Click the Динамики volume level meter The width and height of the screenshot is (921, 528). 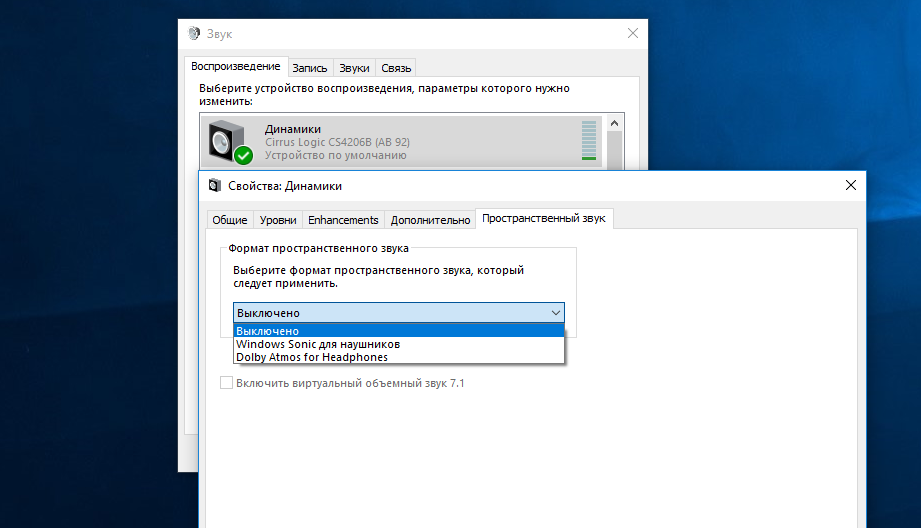[588, 141]
